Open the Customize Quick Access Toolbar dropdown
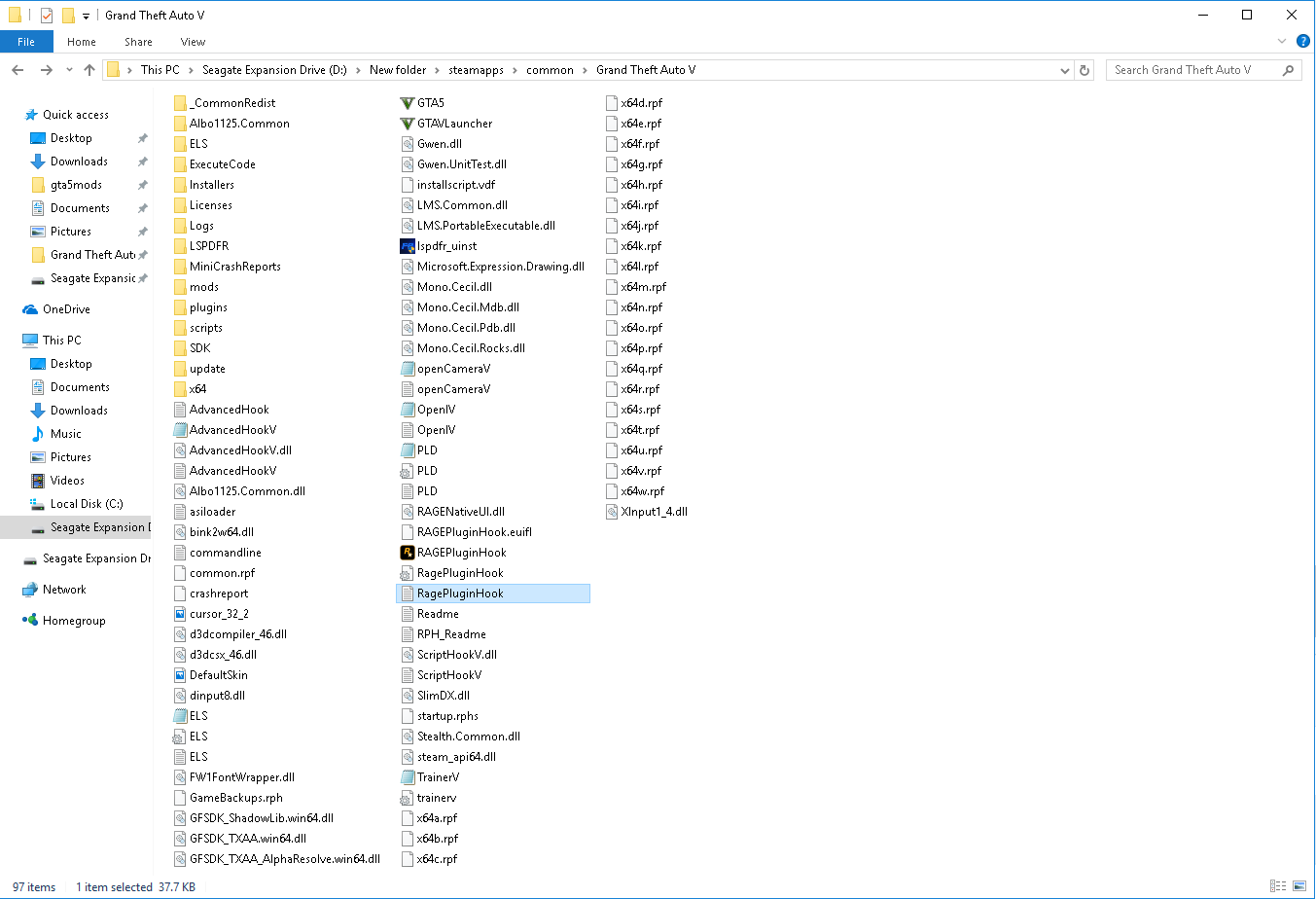Screen dimensions: 1316x899 [86, 16]
